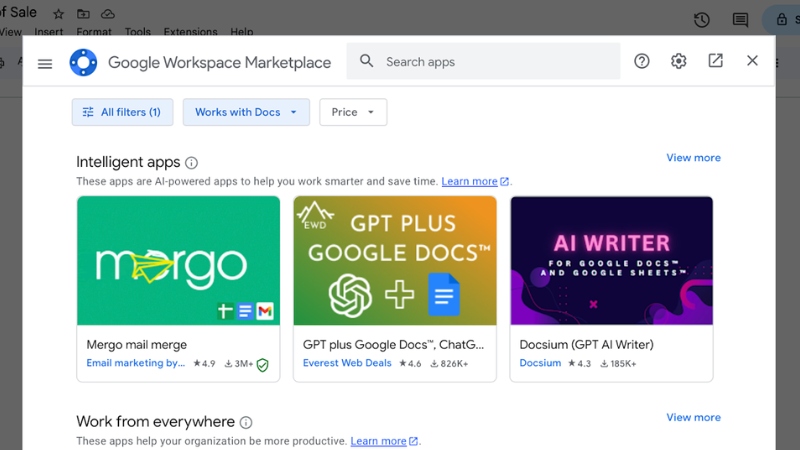The image size is (800, 450).
Task: Open Learn more link under Intelligent apps
Action: pos(475,181)
